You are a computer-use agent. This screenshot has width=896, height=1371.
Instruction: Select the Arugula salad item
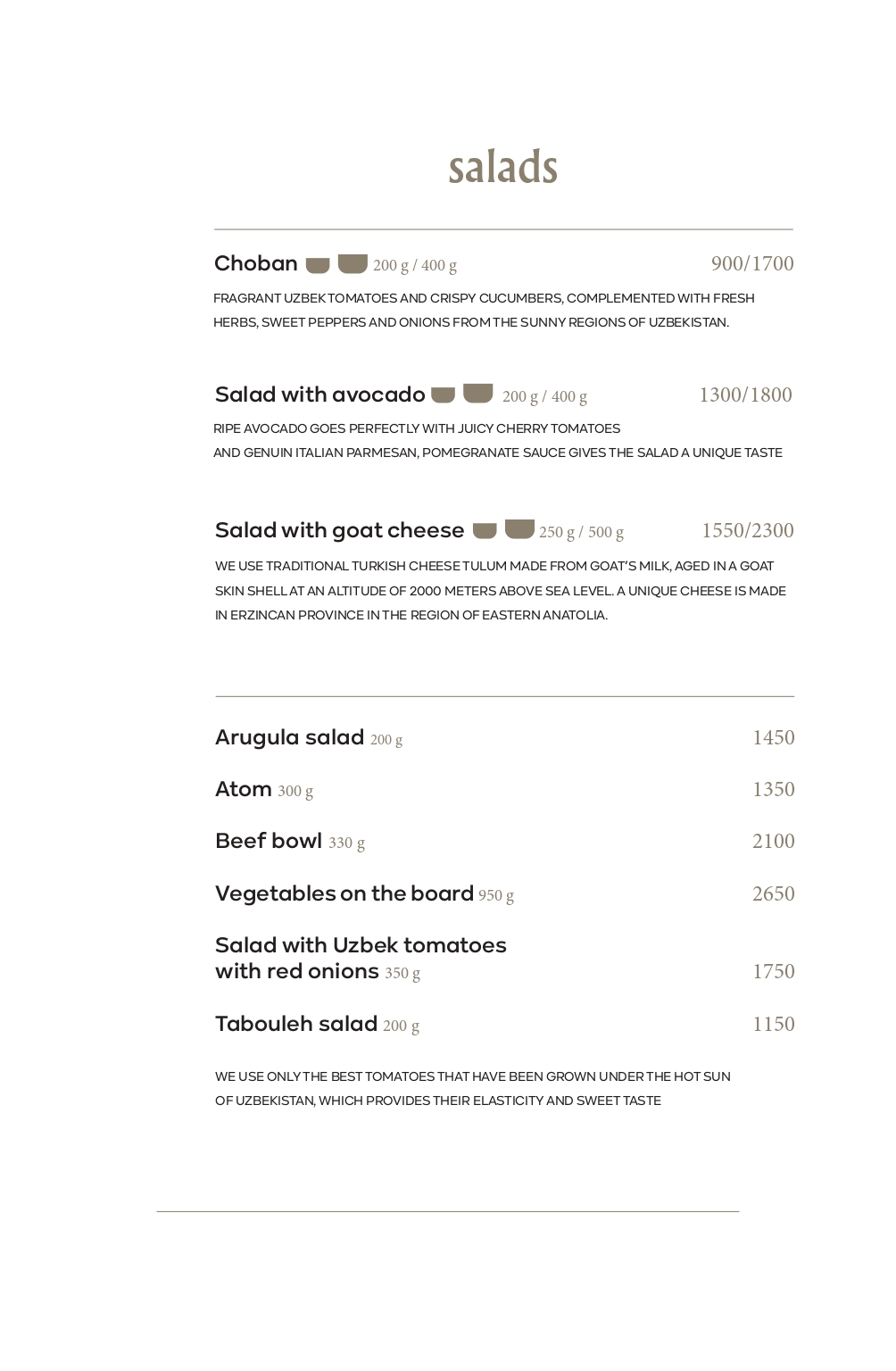click(x=289, y=737)
